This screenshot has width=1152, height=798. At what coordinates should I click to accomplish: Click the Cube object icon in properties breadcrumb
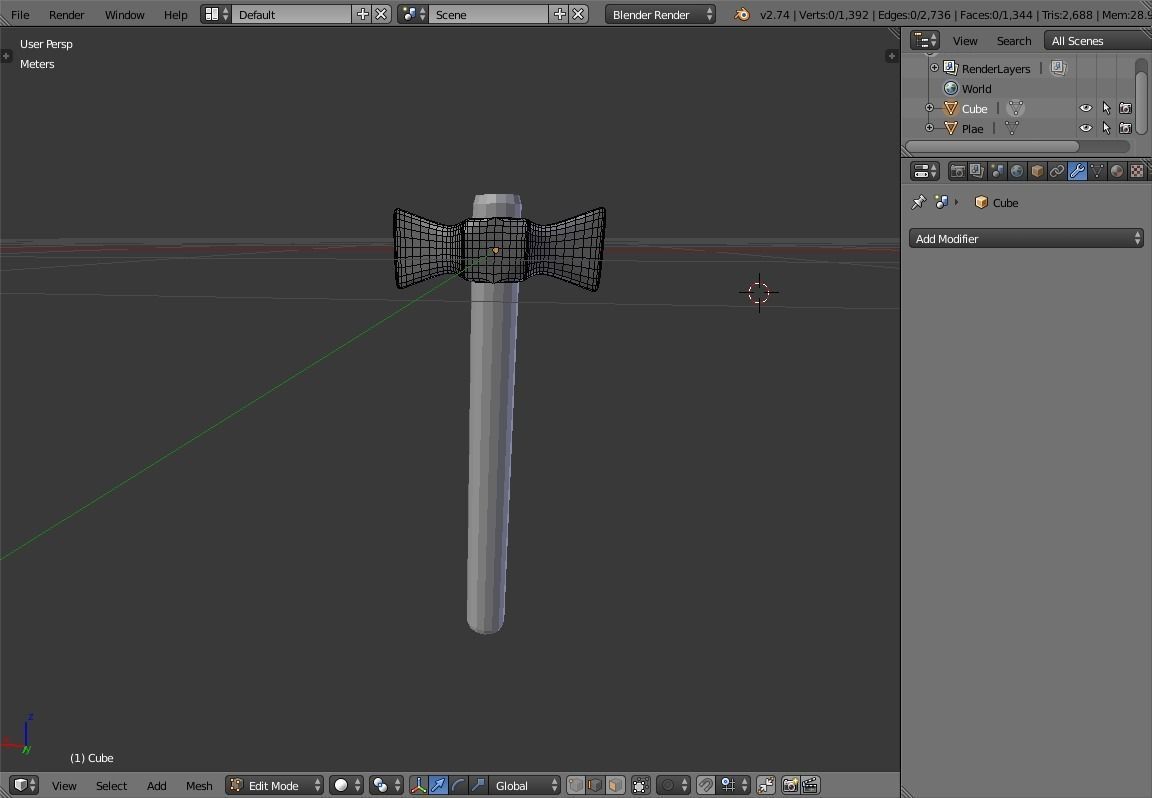[981, 202]
